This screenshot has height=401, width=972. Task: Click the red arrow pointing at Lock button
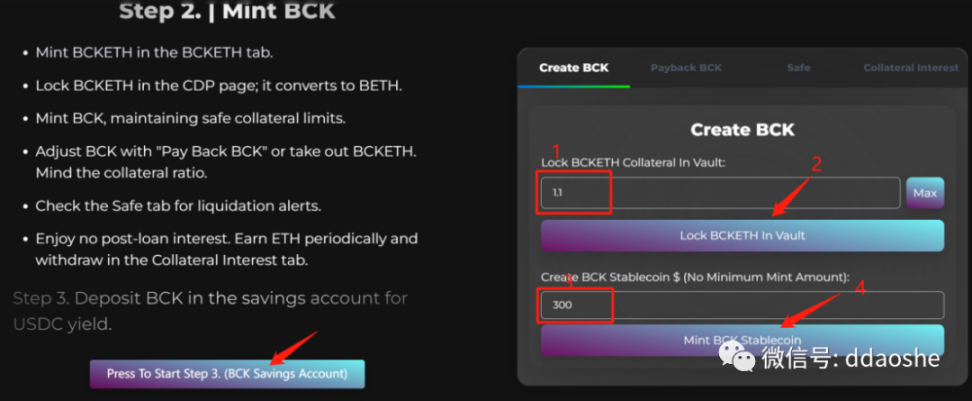pyautogui.click(x=790, y=197)
